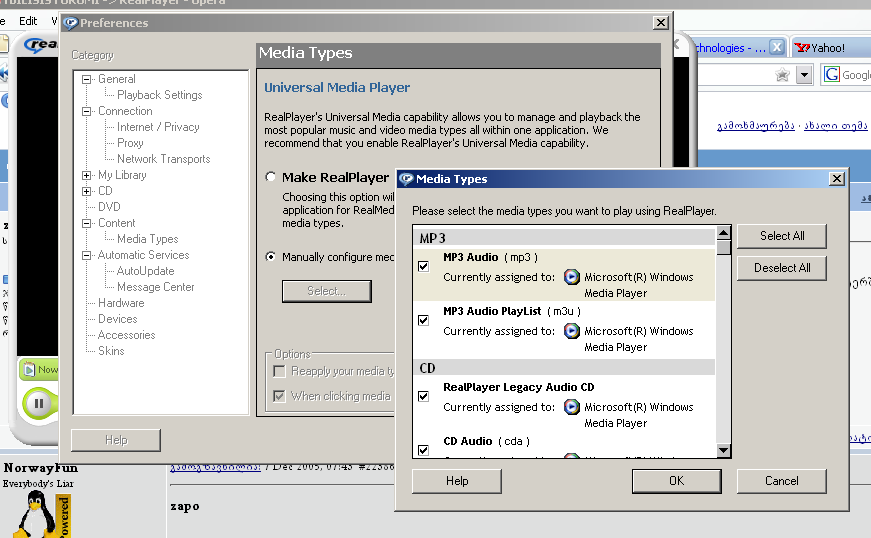Collapse the Connection tree category
Viewport: 871px width, 538px height.
click(87, 112)
